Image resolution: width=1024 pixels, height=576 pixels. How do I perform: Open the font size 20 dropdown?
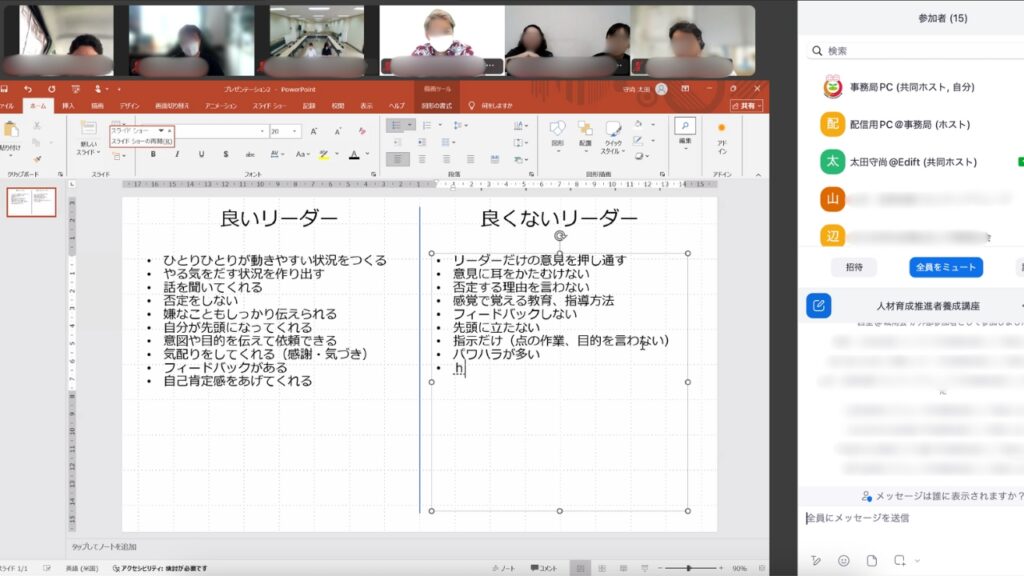tap(295, 131)
